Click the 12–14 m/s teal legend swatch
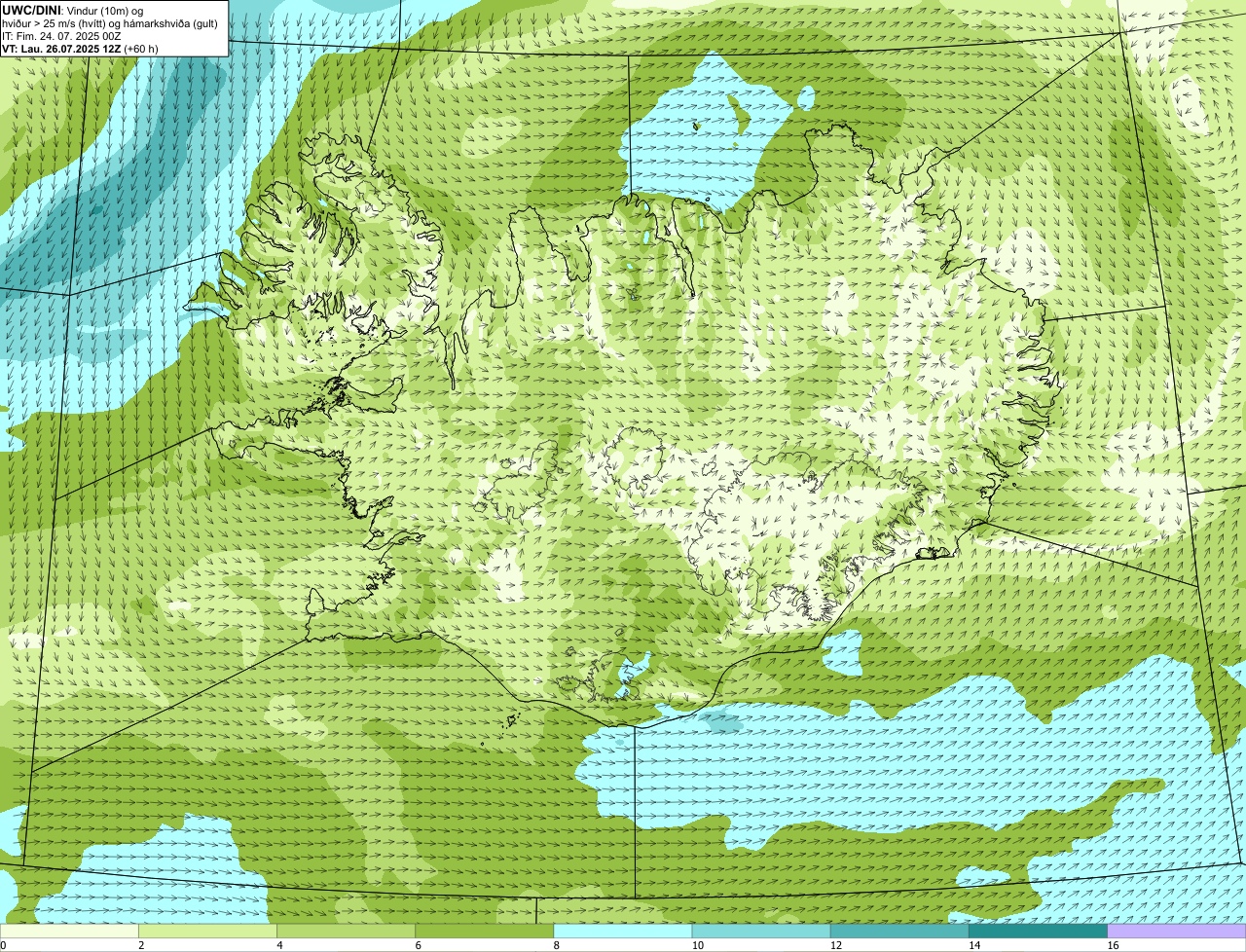This screenshot has height=952, width=1246. (x=899, y=932)
